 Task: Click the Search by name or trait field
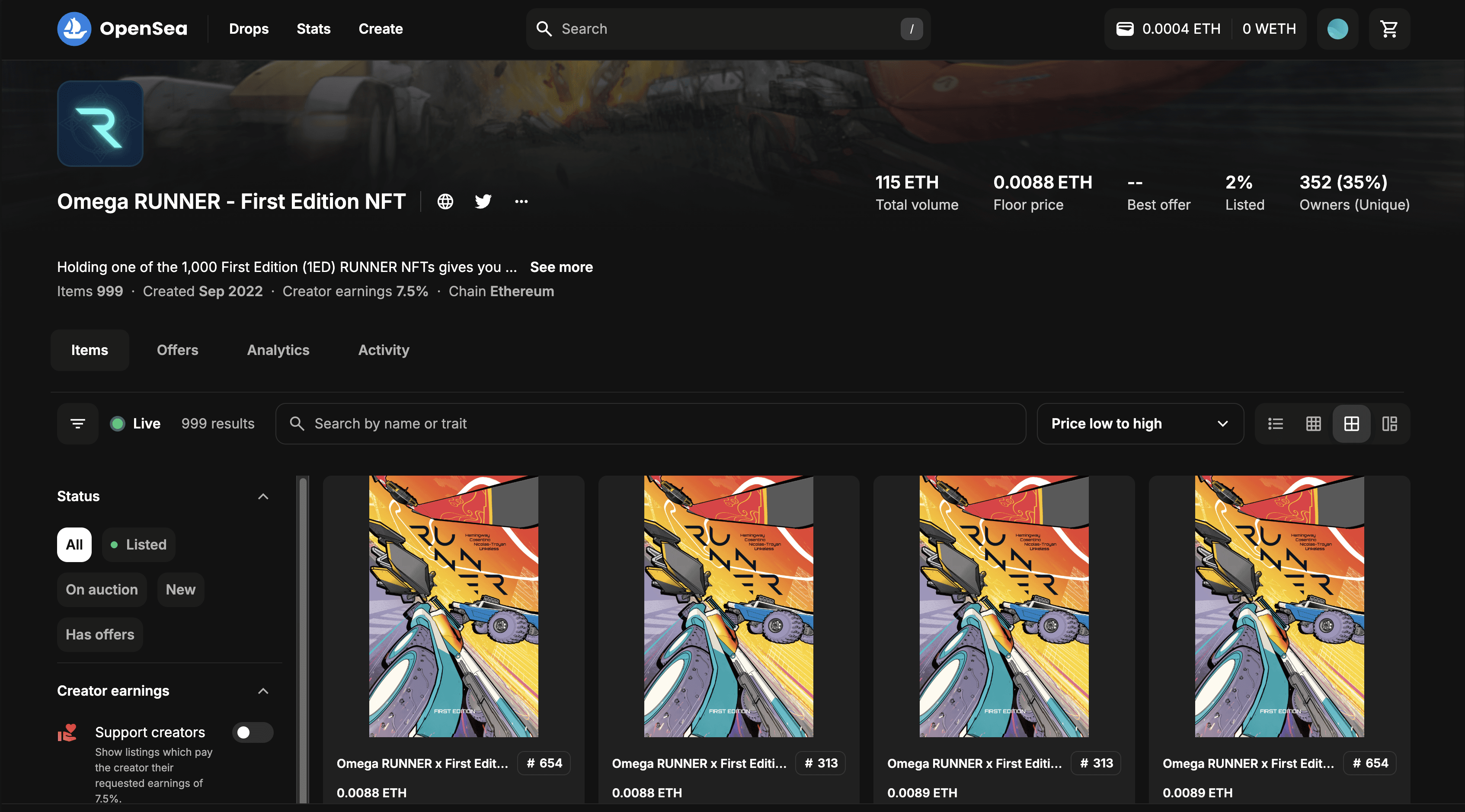coord(651,424)
